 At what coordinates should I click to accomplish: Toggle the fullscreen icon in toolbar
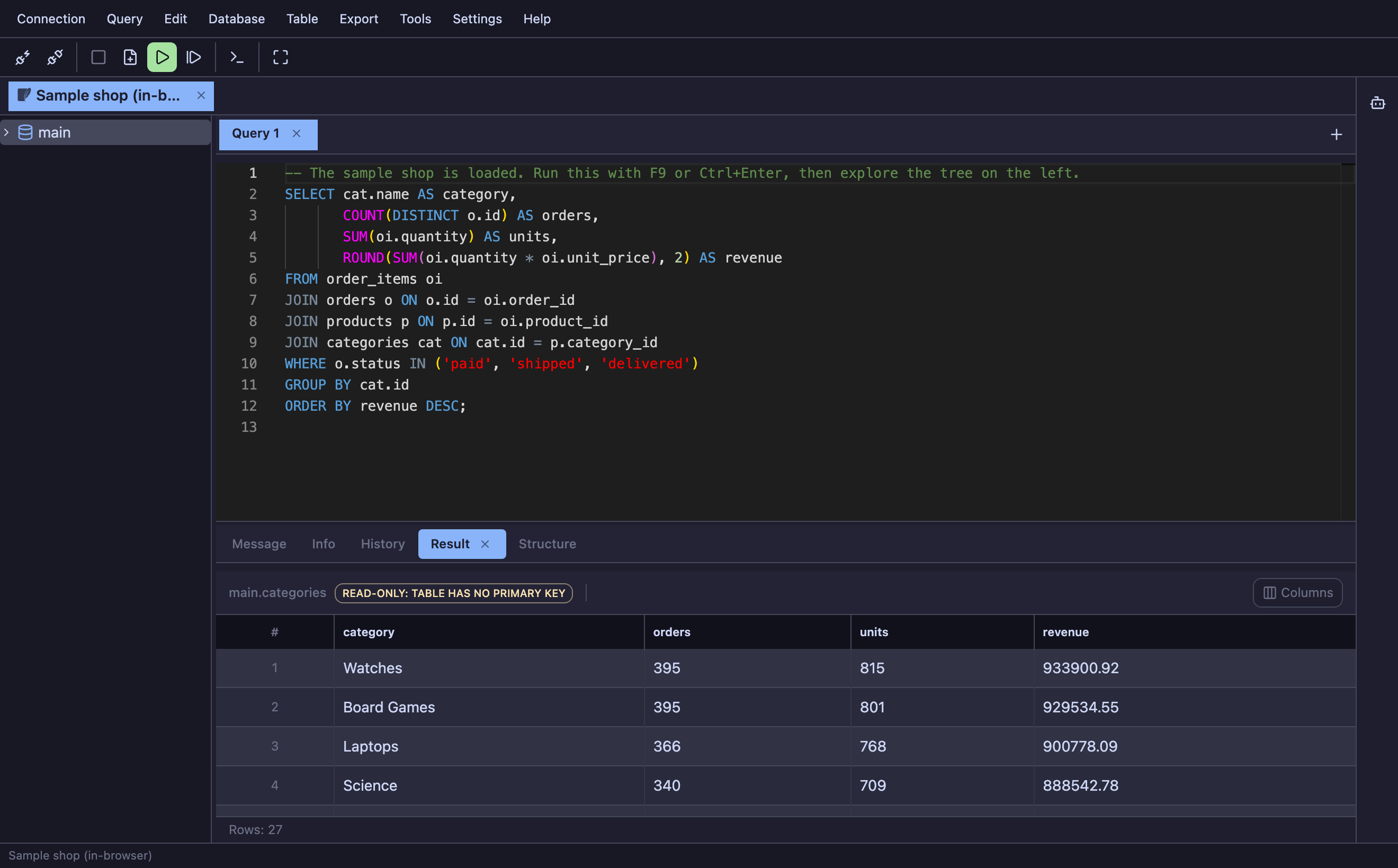coord(280,57)
